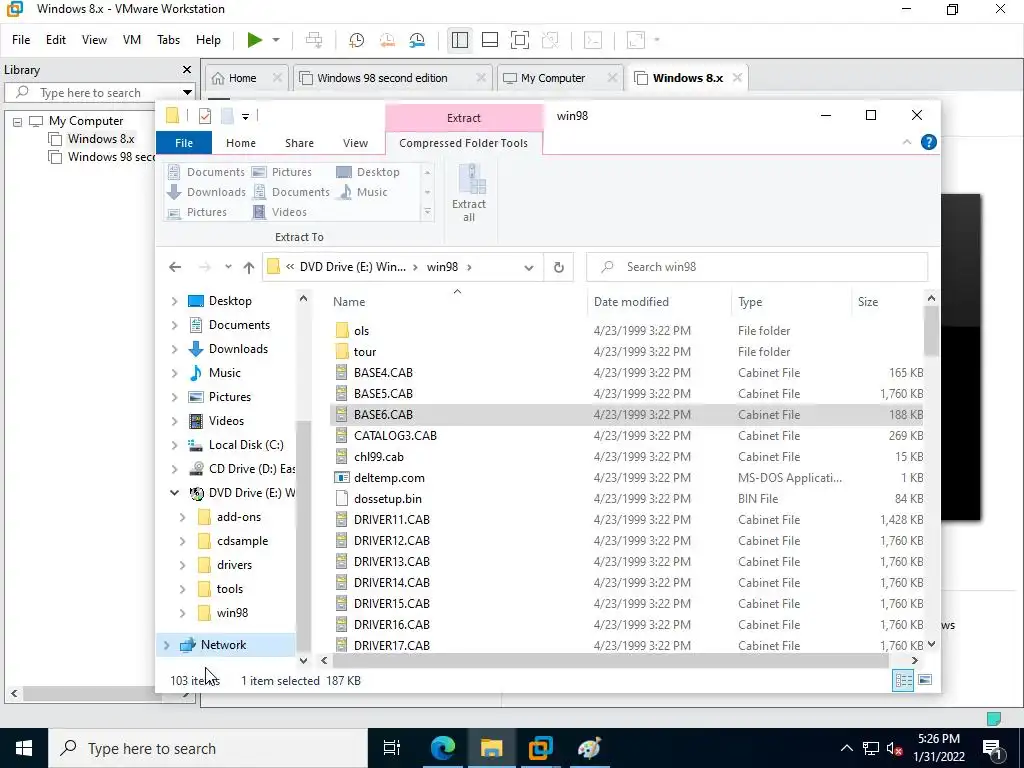Open the Tabs menu
This screenshot has width=1024, height=768.
[x=168, y=40]
